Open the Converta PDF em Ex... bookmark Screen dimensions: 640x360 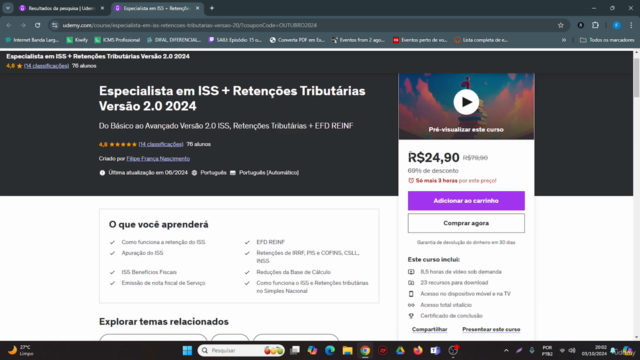pos(297,40)
